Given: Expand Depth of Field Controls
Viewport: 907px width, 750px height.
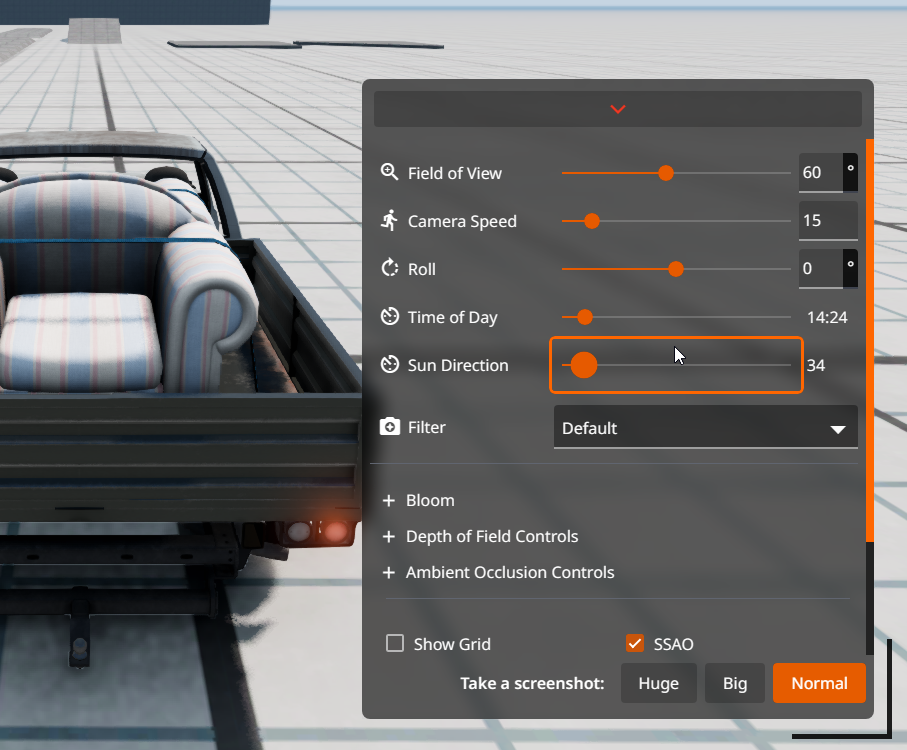Looking at the screenshot, I should 480,536.
